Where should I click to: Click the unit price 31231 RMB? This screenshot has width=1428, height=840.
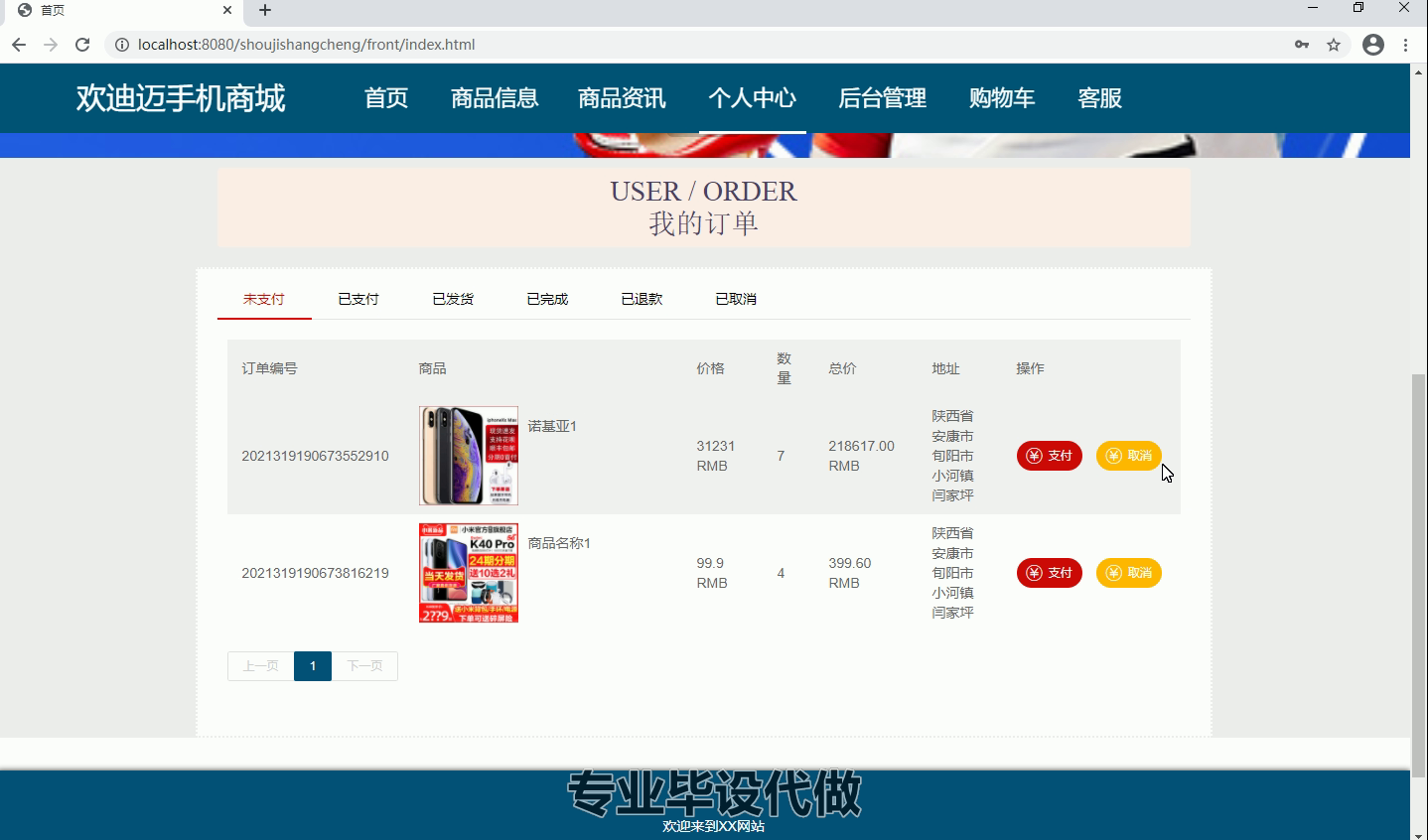click(x=716, y=456)
